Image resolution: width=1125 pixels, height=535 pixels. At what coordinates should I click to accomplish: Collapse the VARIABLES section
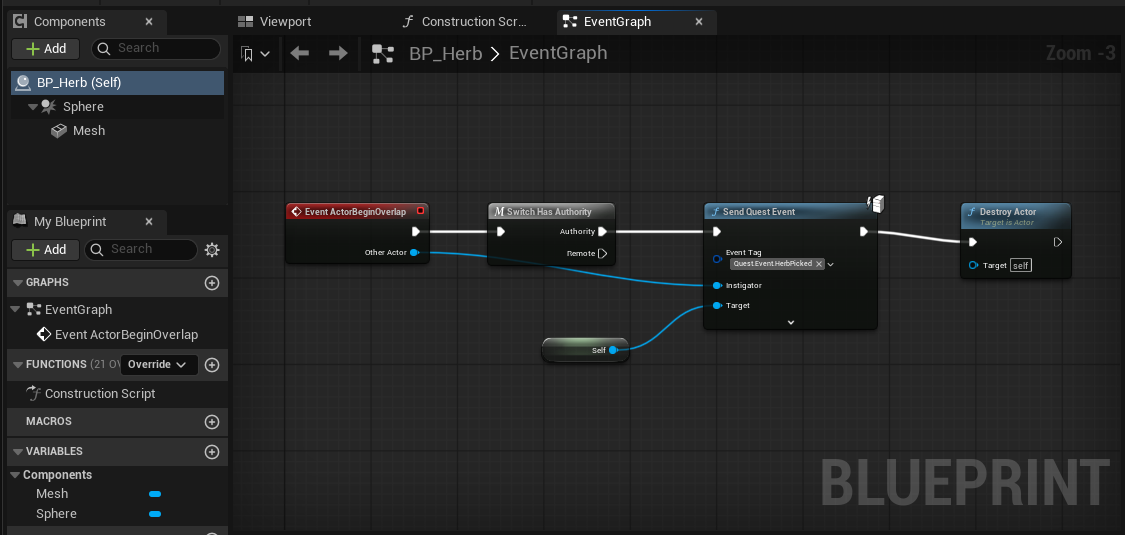click(18, 452)
